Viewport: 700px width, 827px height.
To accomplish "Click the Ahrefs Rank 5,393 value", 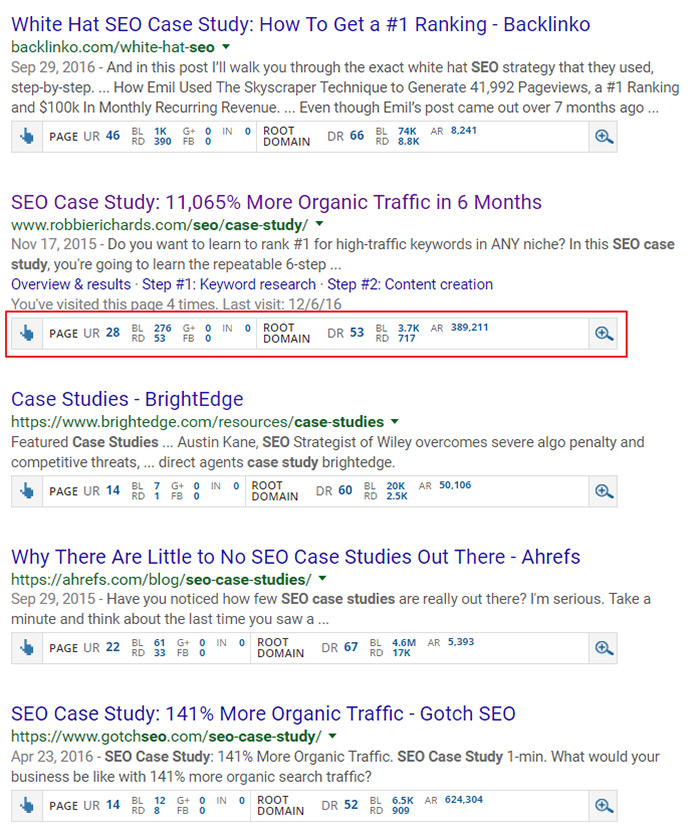I will (x=461, y=641).
